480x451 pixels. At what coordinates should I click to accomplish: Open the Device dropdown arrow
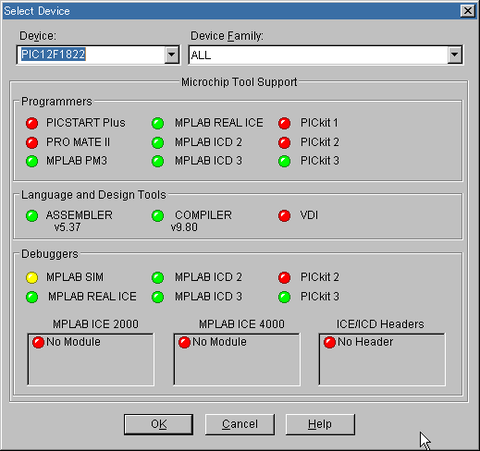click(172, 55)
